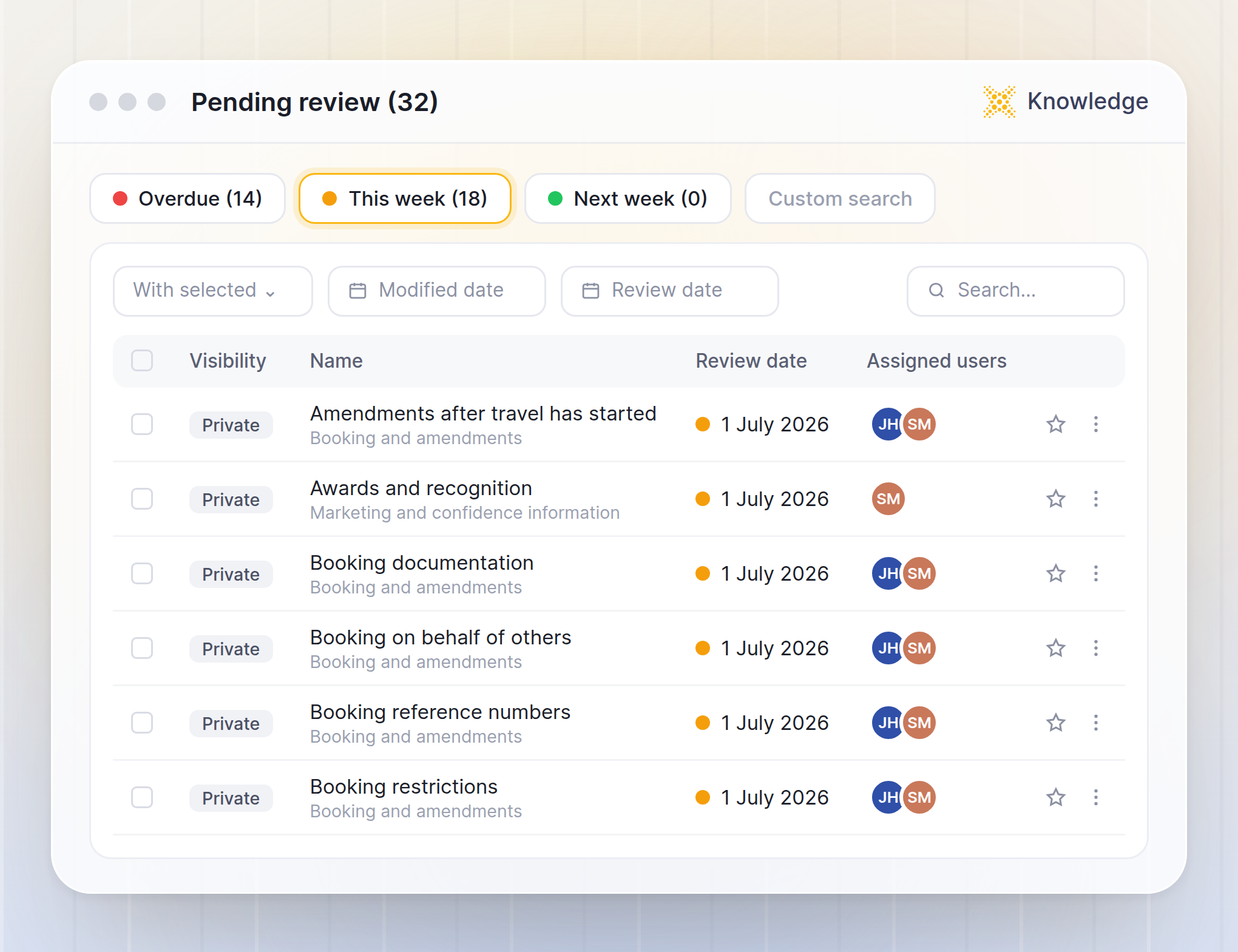Sort by the Review date column header
This screenshot has width=1238, height=952.
(751, 360)
